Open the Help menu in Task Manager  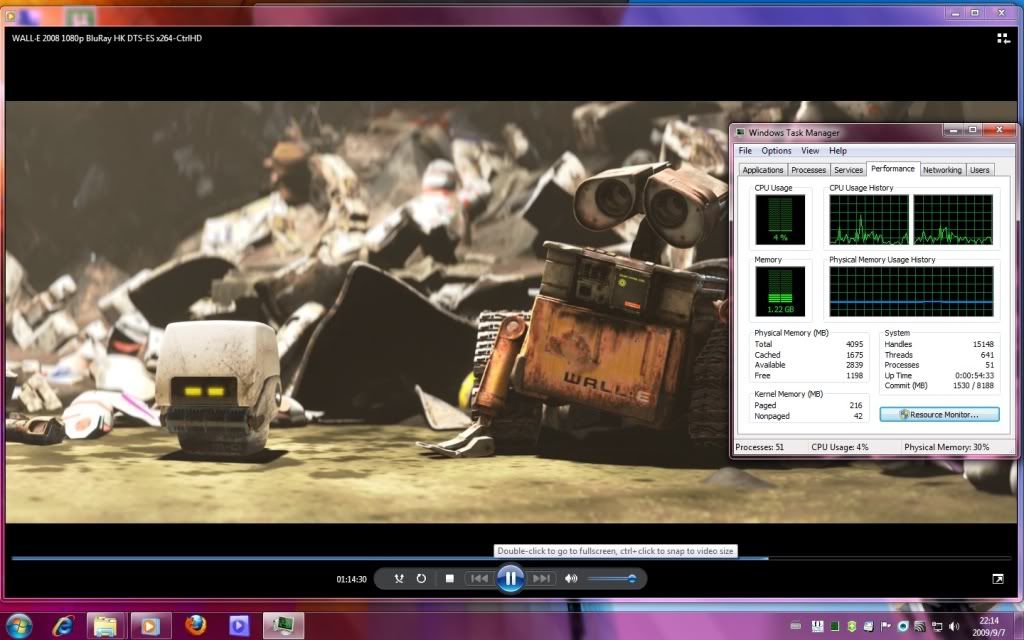838,151
